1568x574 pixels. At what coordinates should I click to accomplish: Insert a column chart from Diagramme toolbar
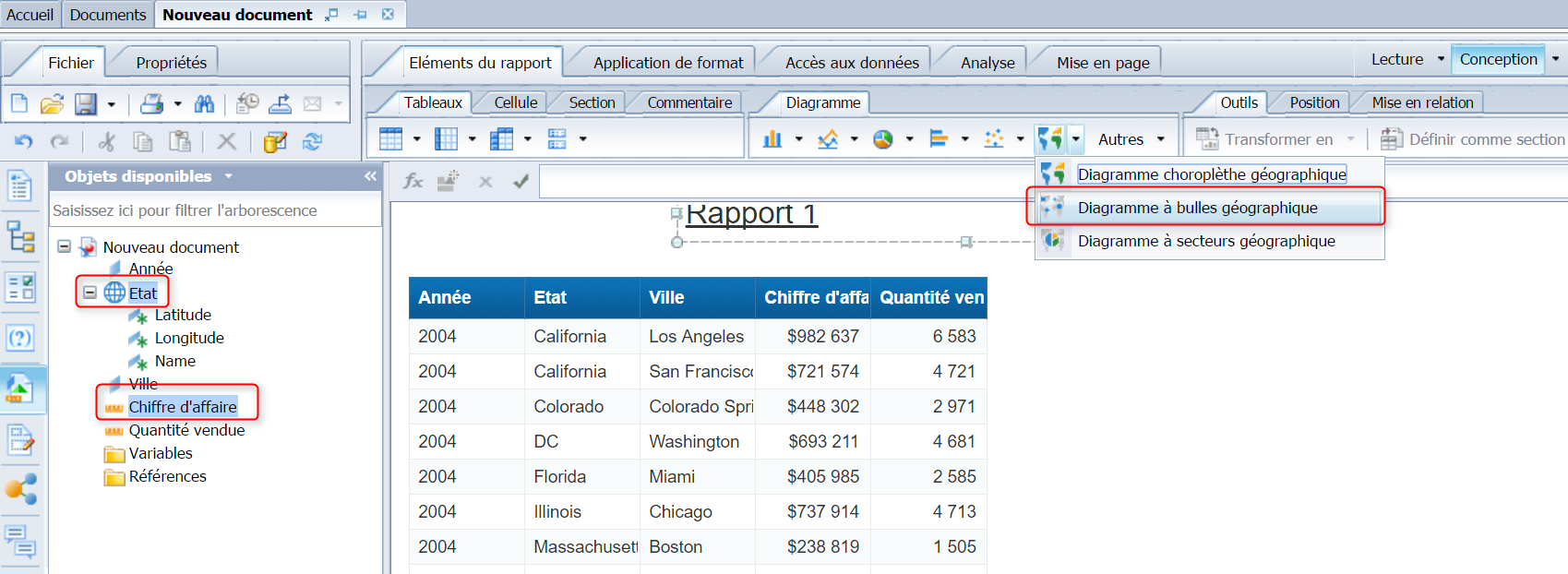point(772,139)
